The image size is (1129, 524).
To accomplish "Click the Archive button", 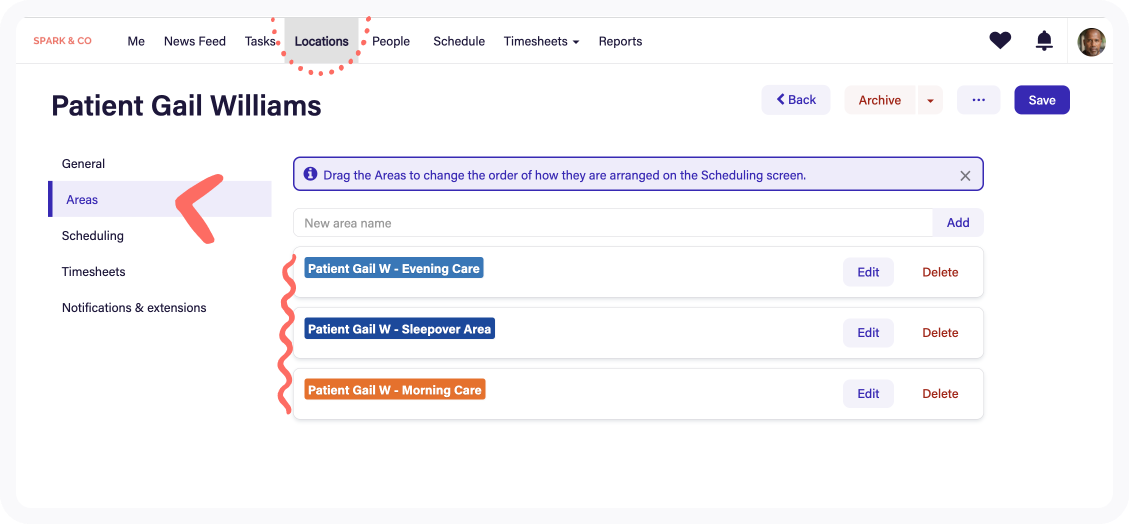I will coord(879,100).
